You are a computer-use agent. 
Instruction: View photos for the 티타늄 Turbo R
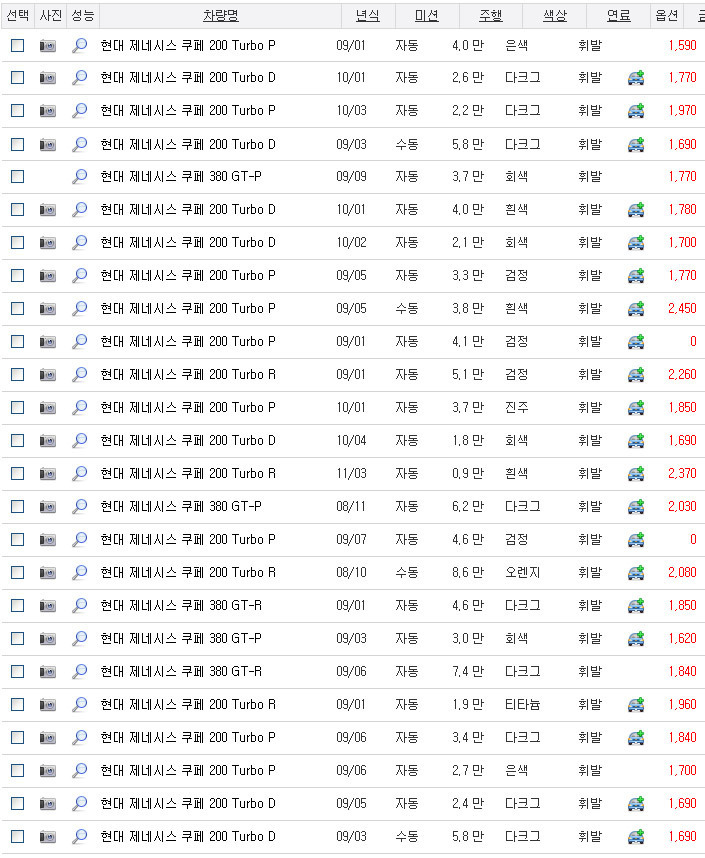(x=48, y=704)
